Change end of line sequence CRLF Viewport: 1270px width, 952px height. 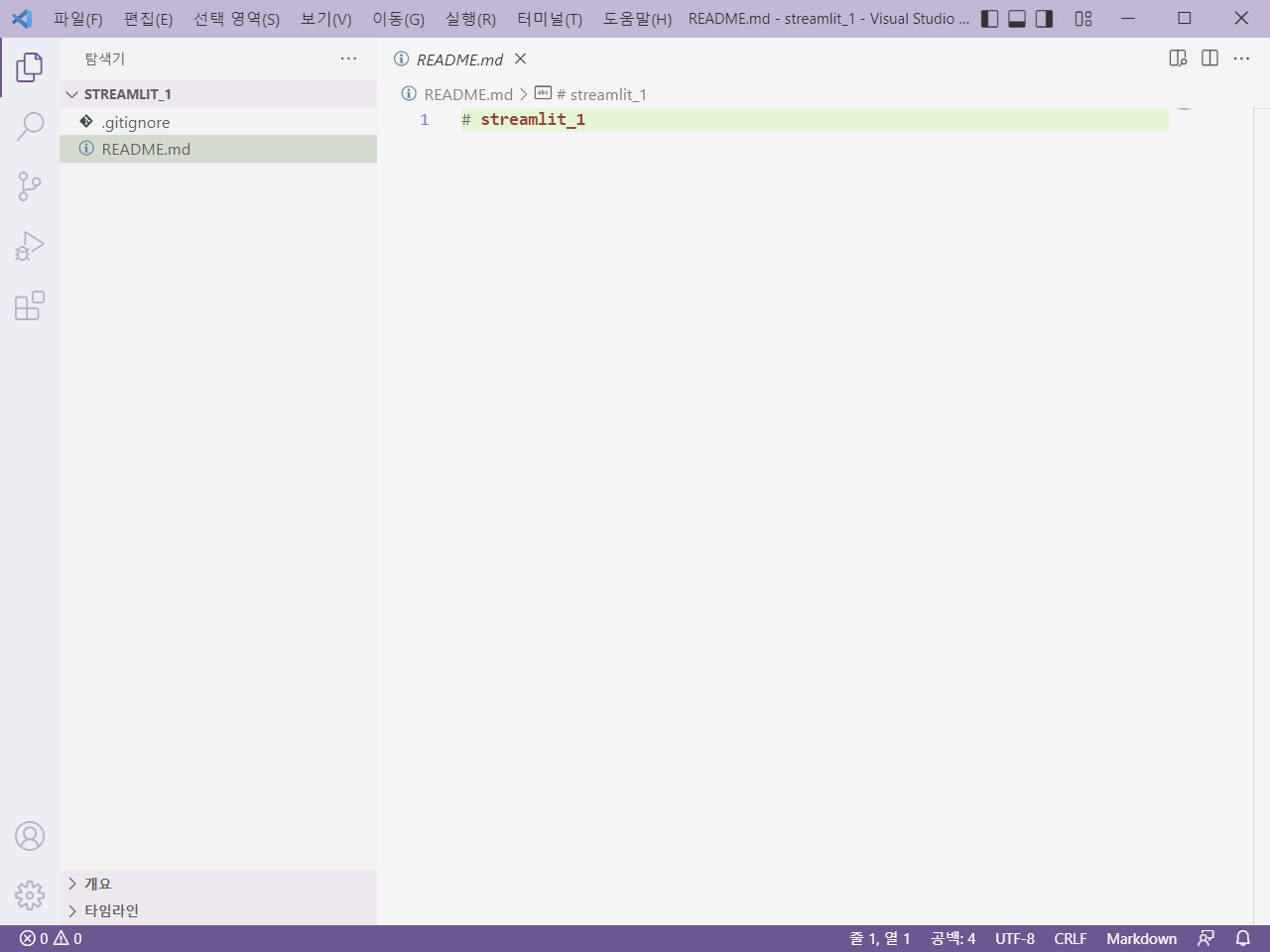coord(1071,938)
